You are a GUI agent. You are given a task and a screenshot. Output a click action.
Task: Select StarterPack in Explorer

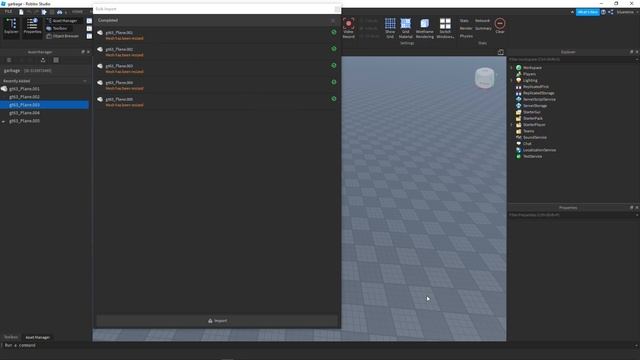tap(533, 118)
